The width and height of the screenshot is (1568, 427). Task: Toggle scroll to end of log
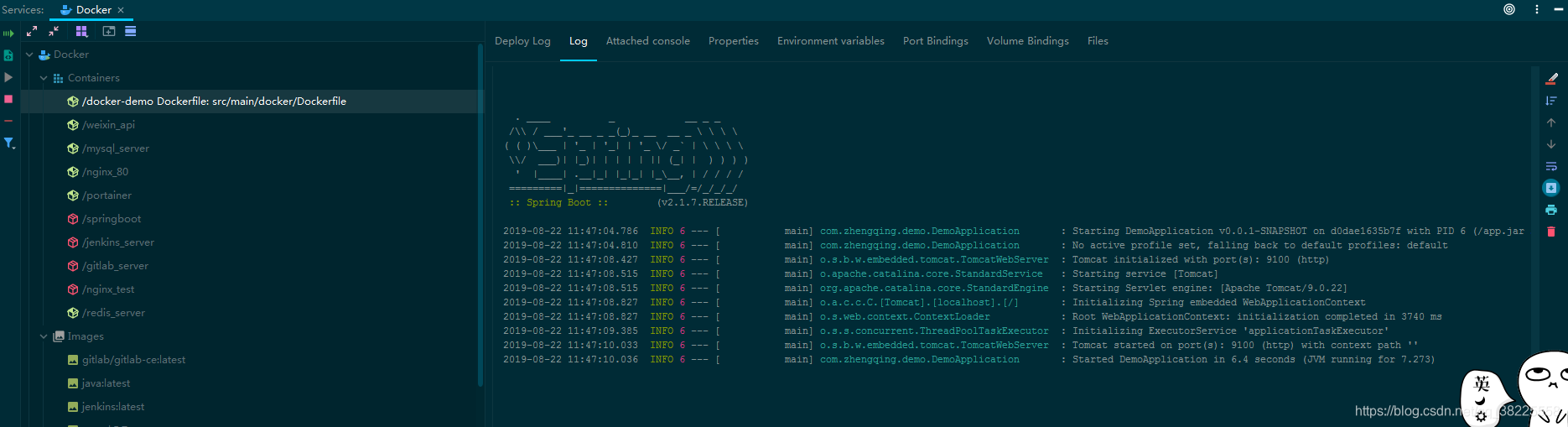click(1551, 188)
